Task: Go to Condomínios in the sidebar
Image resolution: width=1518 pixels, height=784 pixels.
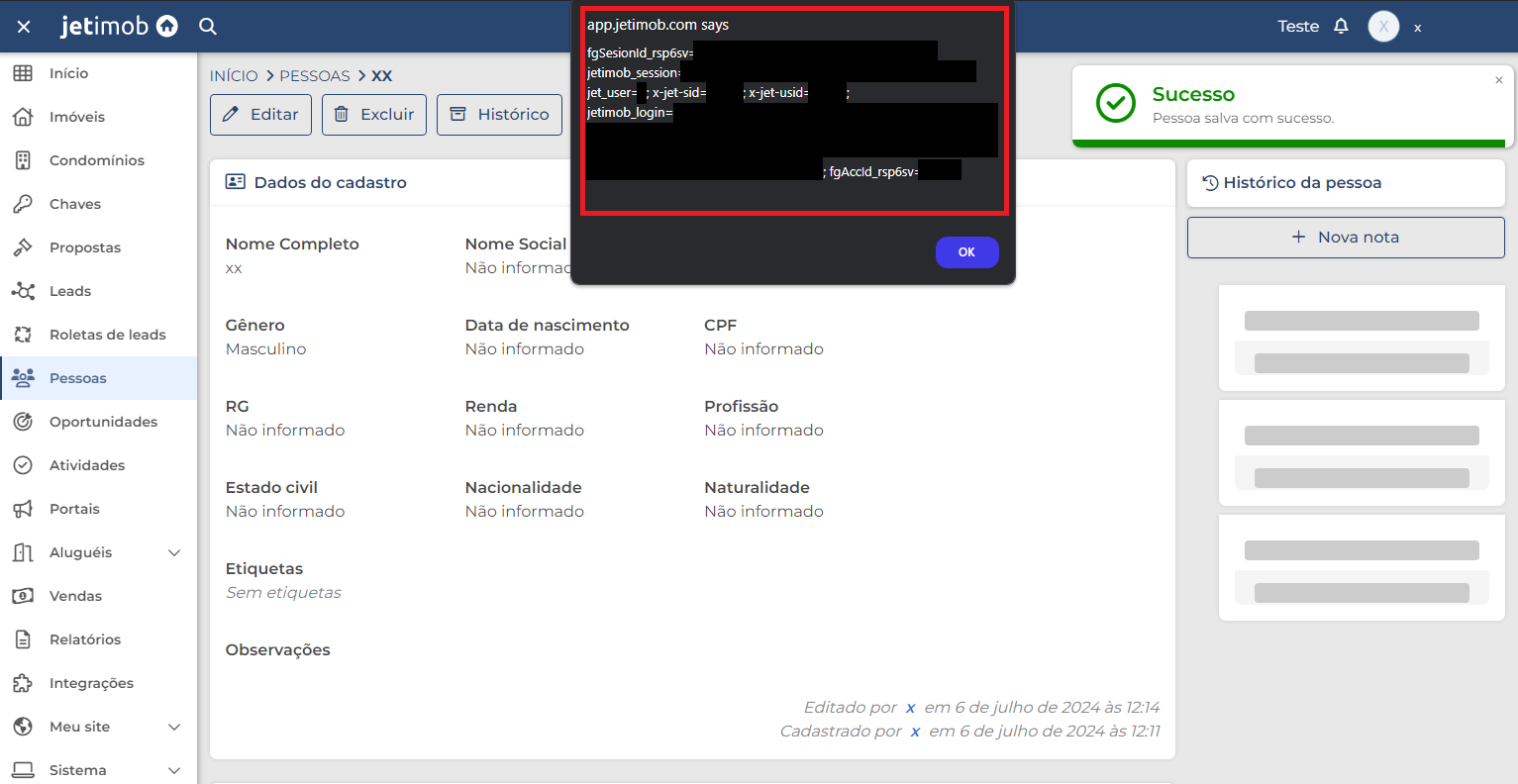Action: pyautogui.click(x=99, y=160)
